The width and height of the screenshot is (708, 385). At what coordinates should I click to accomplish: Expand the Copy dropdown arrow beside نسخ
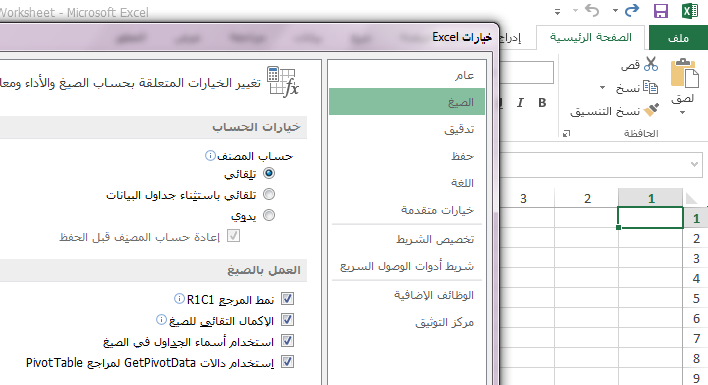602,88
